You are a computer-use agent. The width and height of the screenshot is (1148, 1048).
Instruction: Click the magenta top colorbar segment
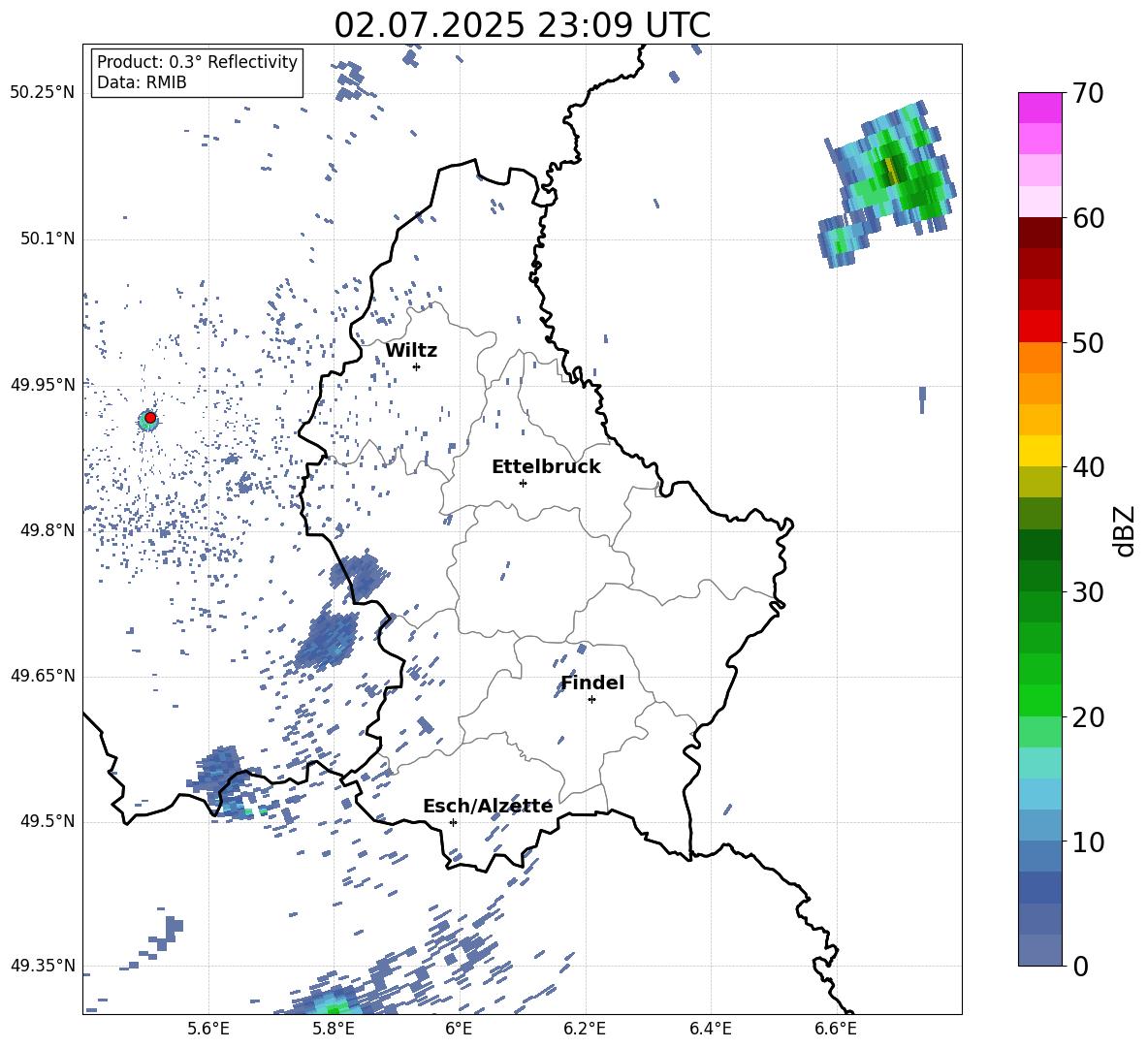[x=1039, y=108]
